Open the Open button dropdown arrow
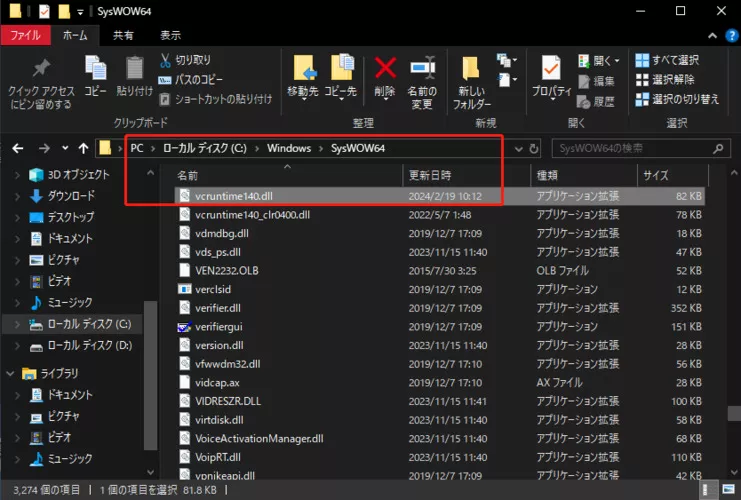Viewport: 741px width, 500px height. 617,60
